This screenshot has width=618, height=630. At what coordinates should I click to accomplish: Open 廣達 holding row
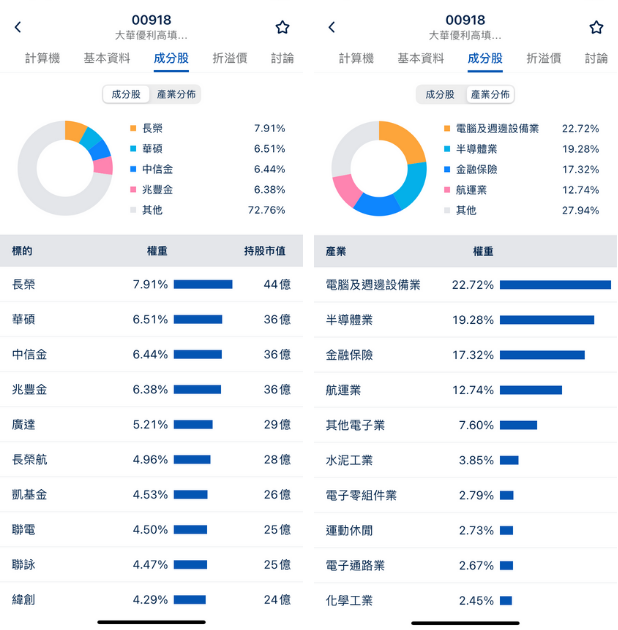pos(151,424)
